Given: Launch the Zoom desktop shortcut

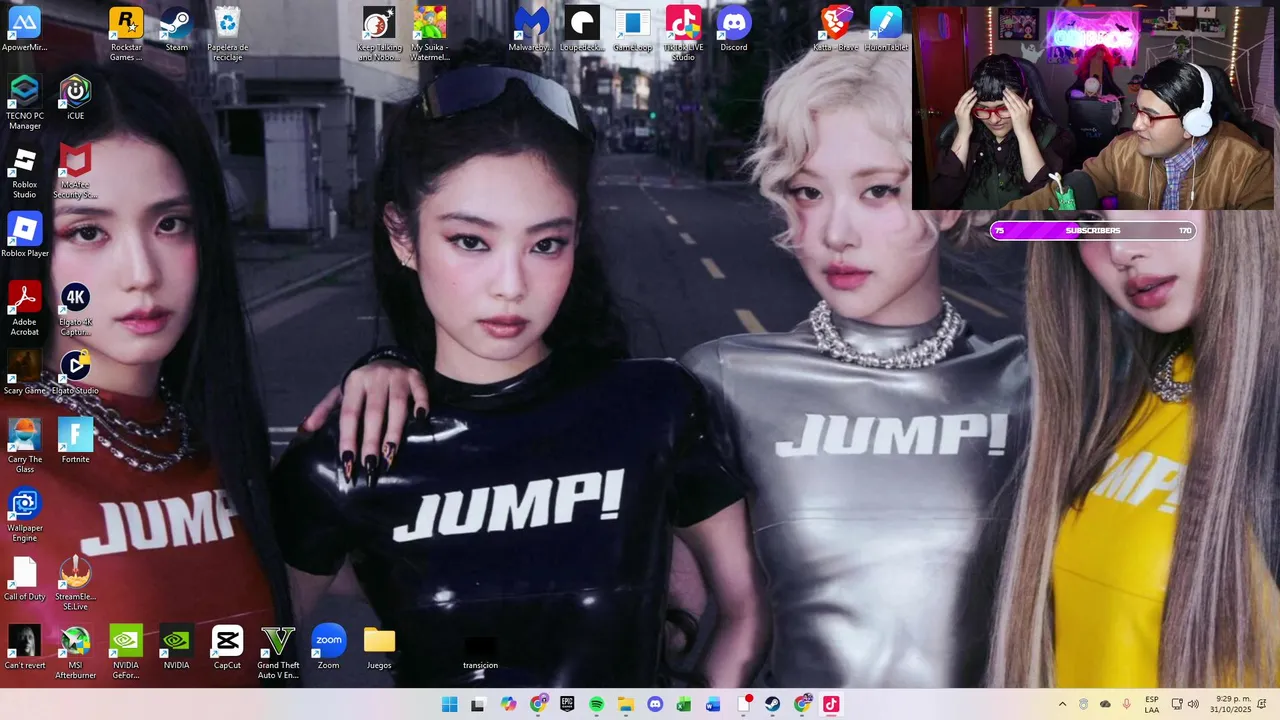Looking at the screenshot, I should (329, 647).
